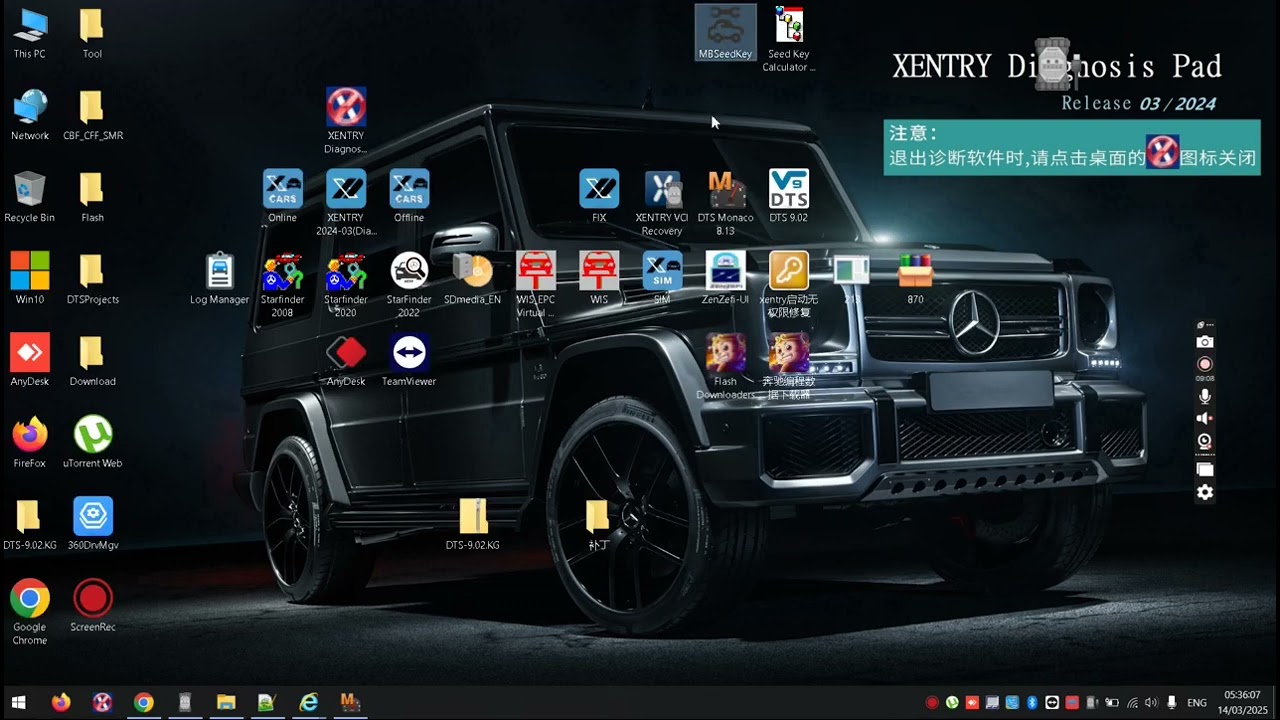Viewport: 1280px width, 720px height.
Task: Open recordings gallery in recorder toolbar
Action: click(x=1205, y=469)
